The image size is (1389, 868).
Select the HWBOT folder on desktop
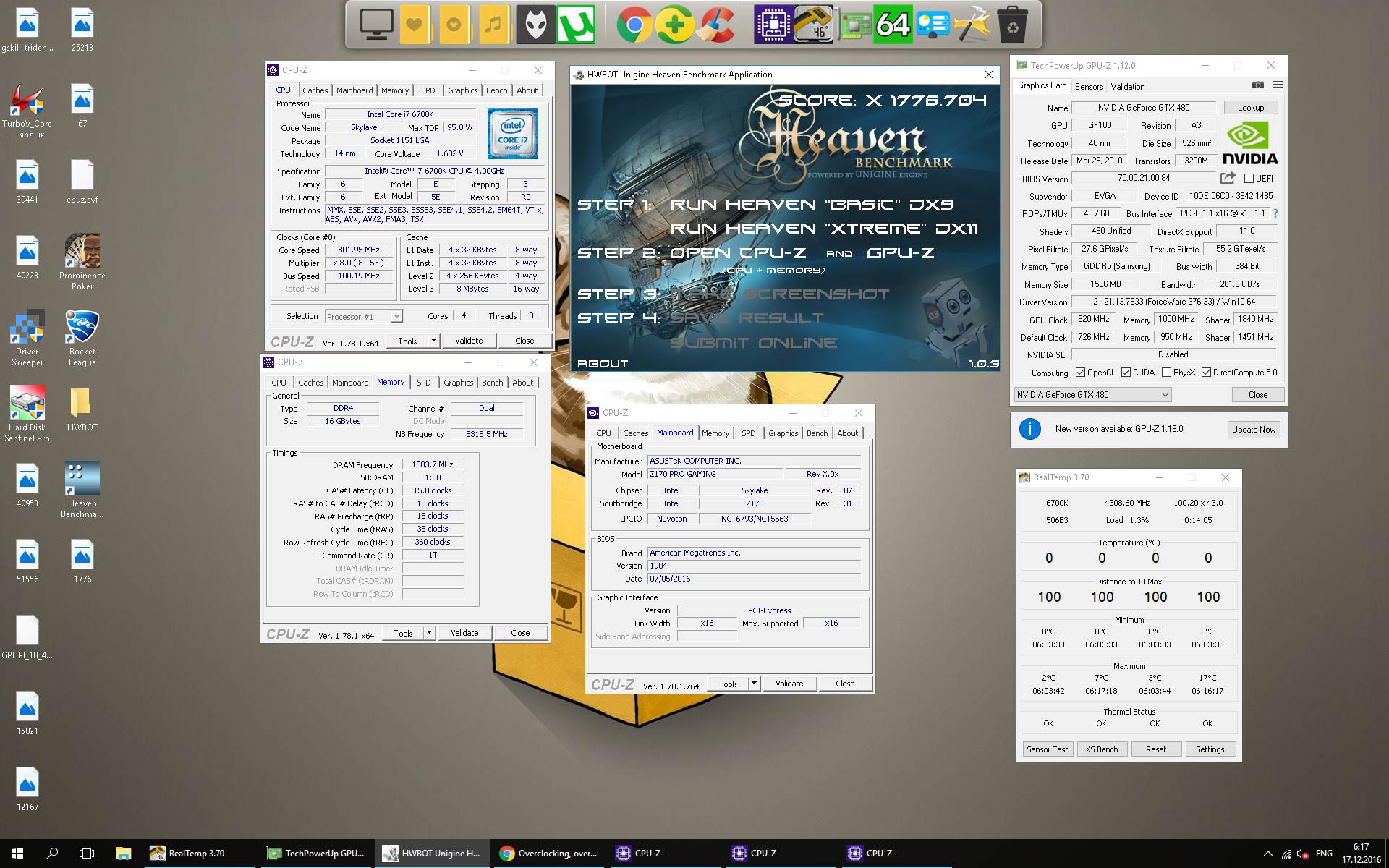pyautogui.click(x=82, y=409)
